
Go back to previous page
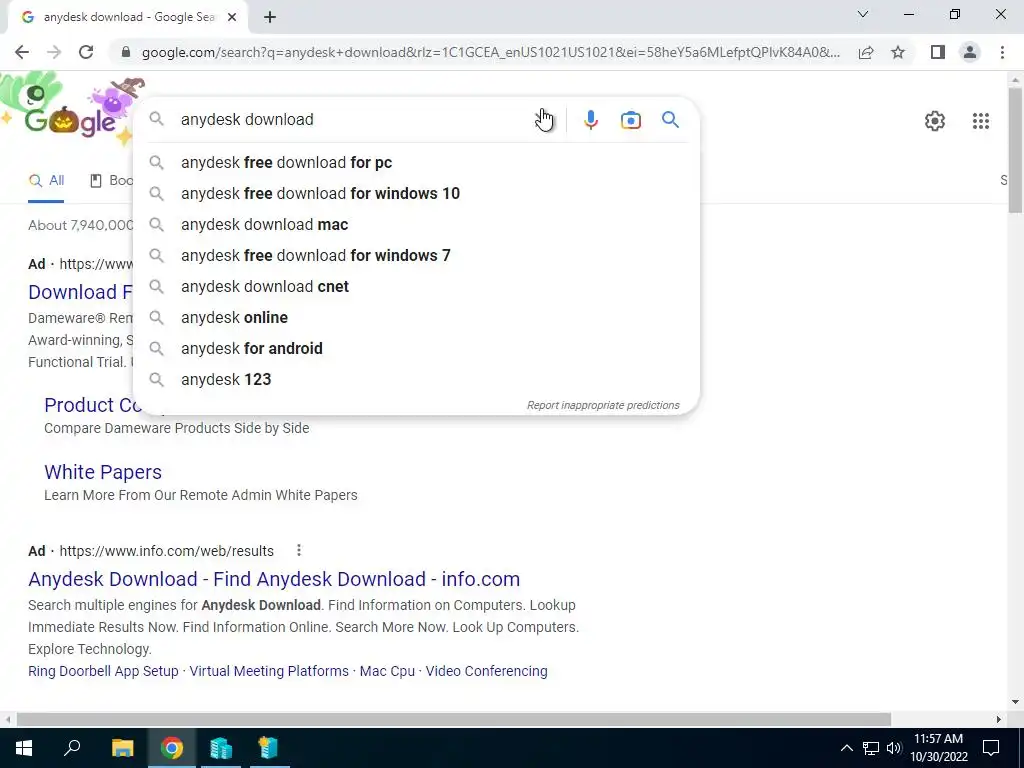pos(22,52)
